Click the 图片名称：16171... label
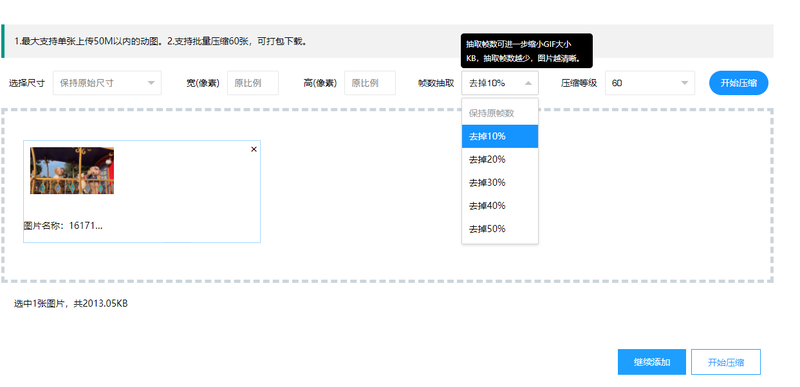Screen dimensions: 800x387 [63, 225]
